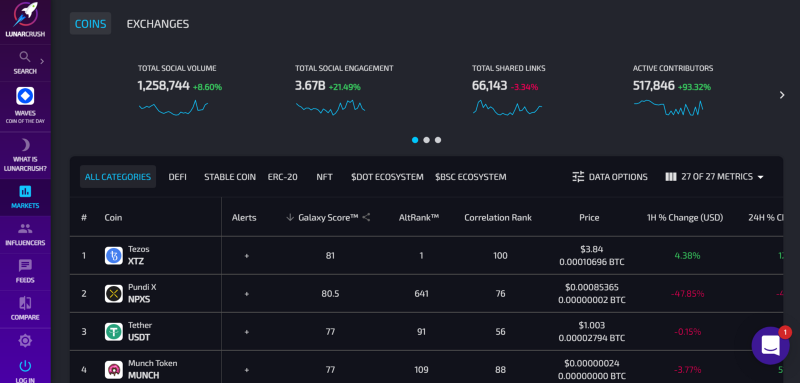The height and width of the screenshot is (383, 800).
Task: Open Munch Token MUNCH coin link
Action: pyautogui.click(x=153, y=369)
